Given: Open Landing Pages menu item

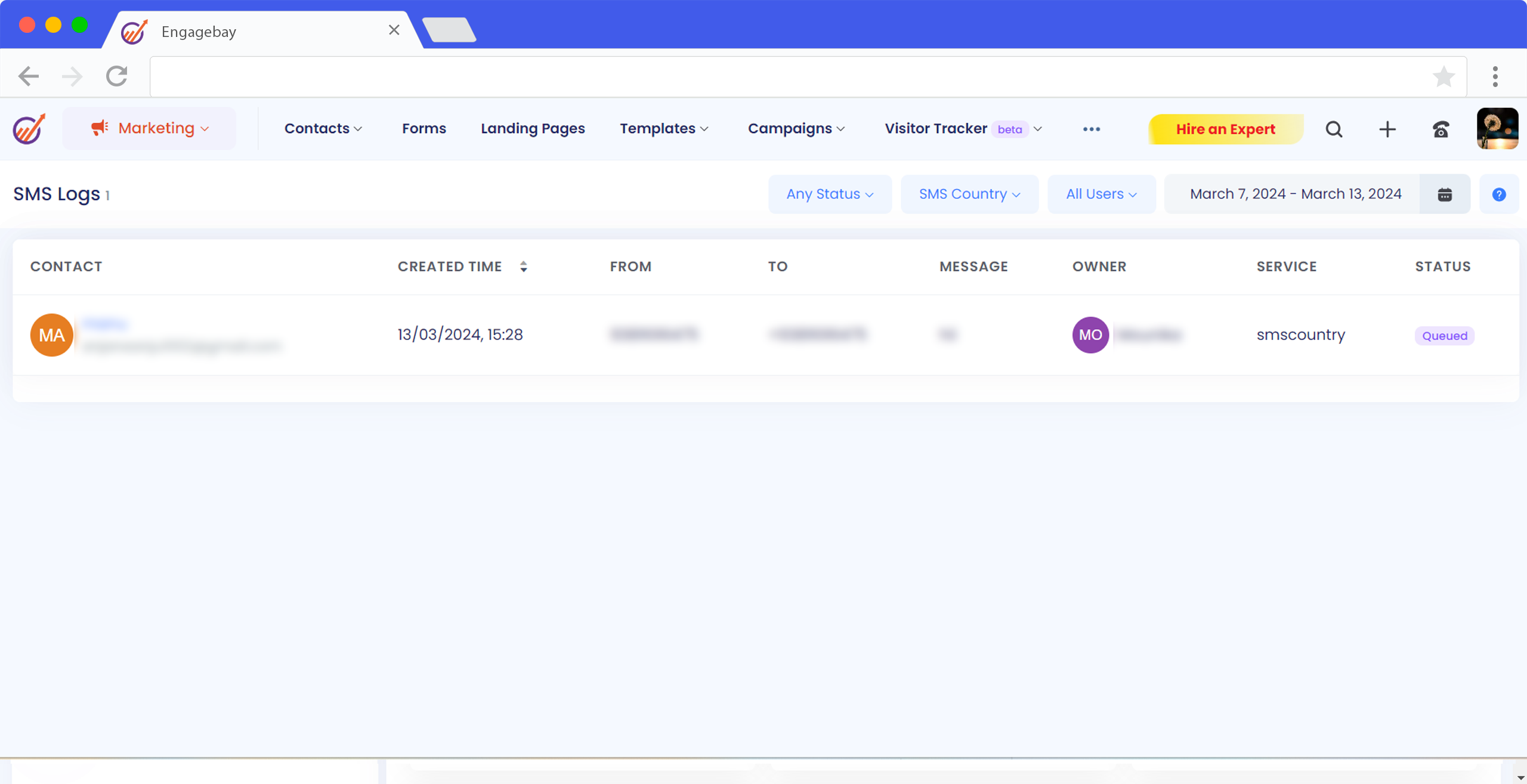Looking at the screenshot, I should point(533,129).
